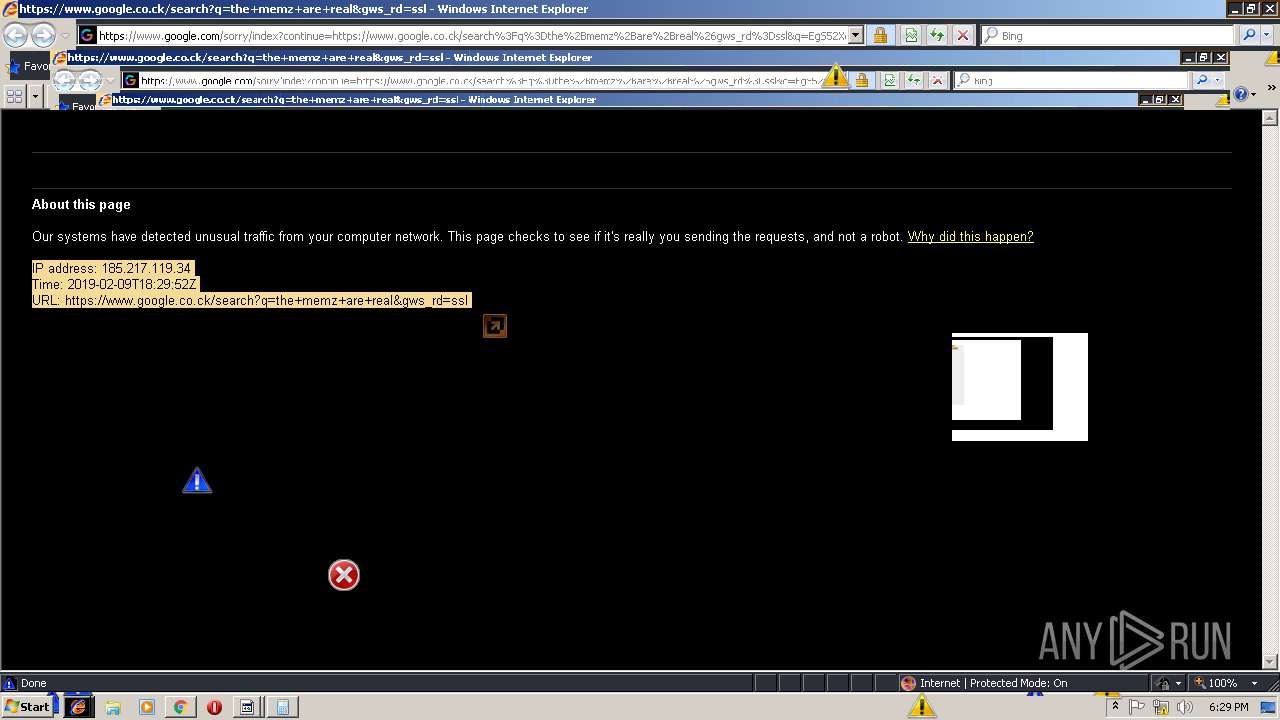Refresh the page in the front window
Screen dimensions: 1280x720
click(937, 36)
